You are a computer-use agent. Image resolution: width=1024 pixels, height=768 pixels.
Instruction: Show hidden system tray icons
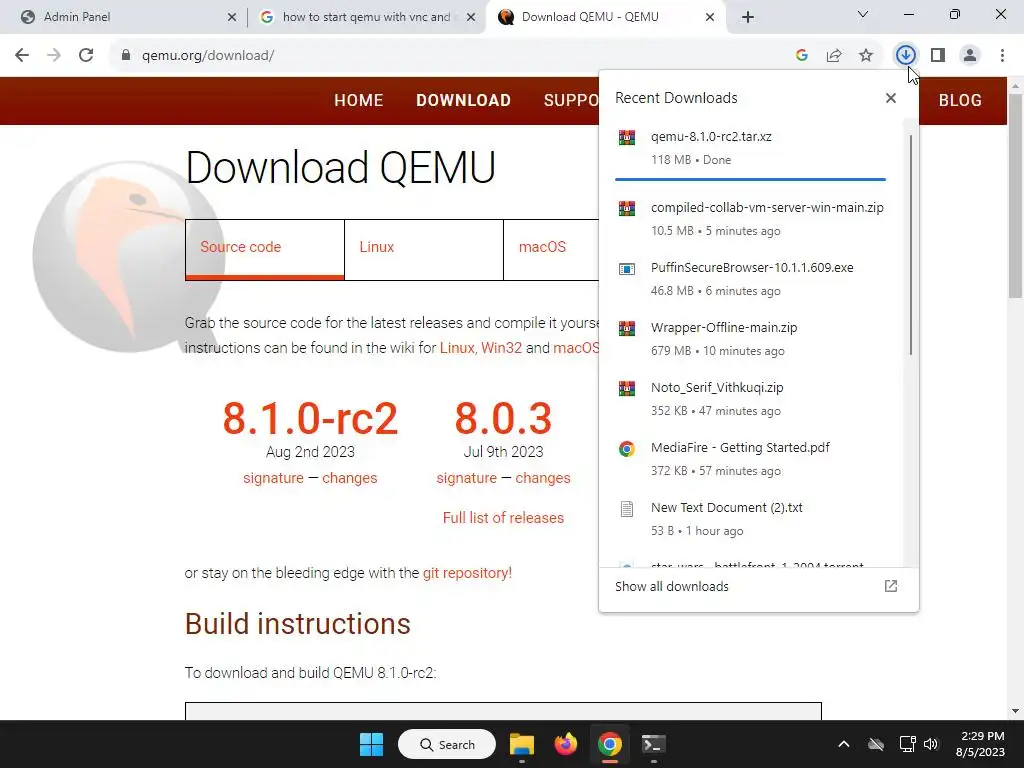[x=844, y=744]
